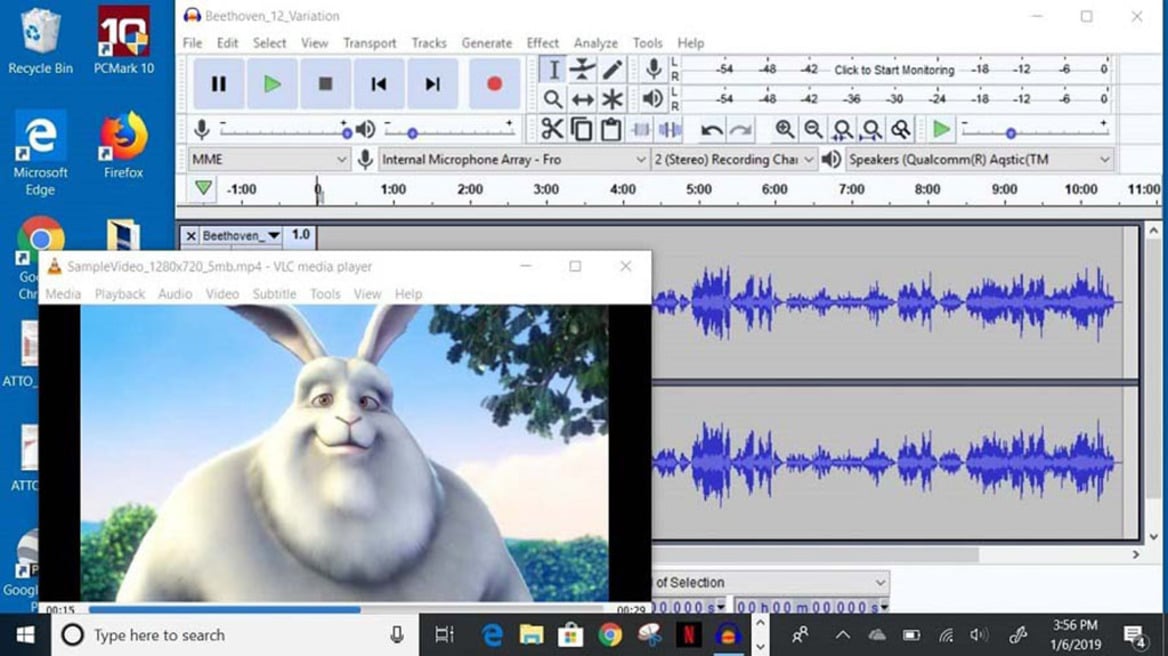
Task: Undo the last edit
Action: pos(711,130)
